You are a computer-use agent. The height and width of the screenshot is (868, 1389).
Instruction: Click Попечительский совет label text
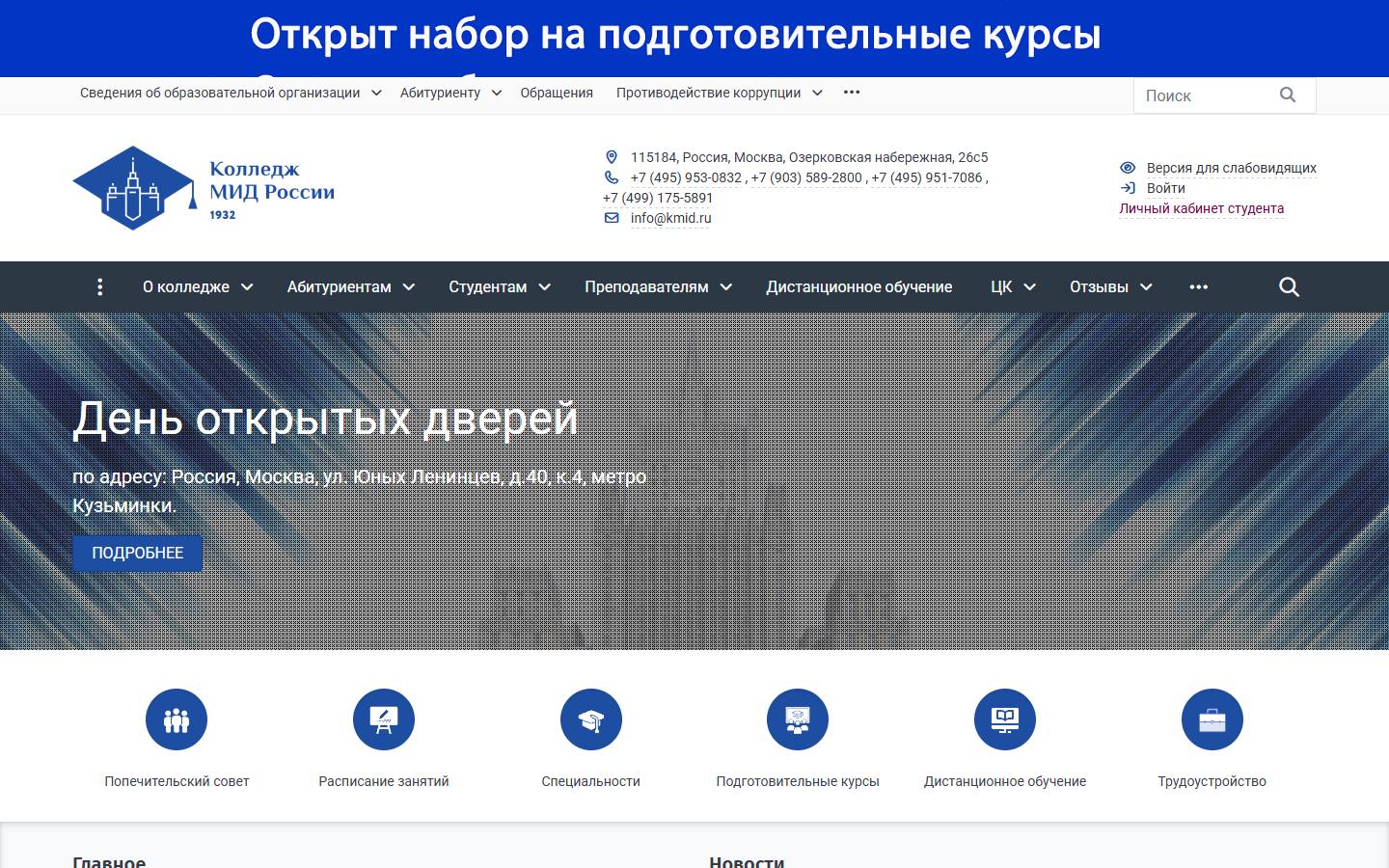pos(177,781)
